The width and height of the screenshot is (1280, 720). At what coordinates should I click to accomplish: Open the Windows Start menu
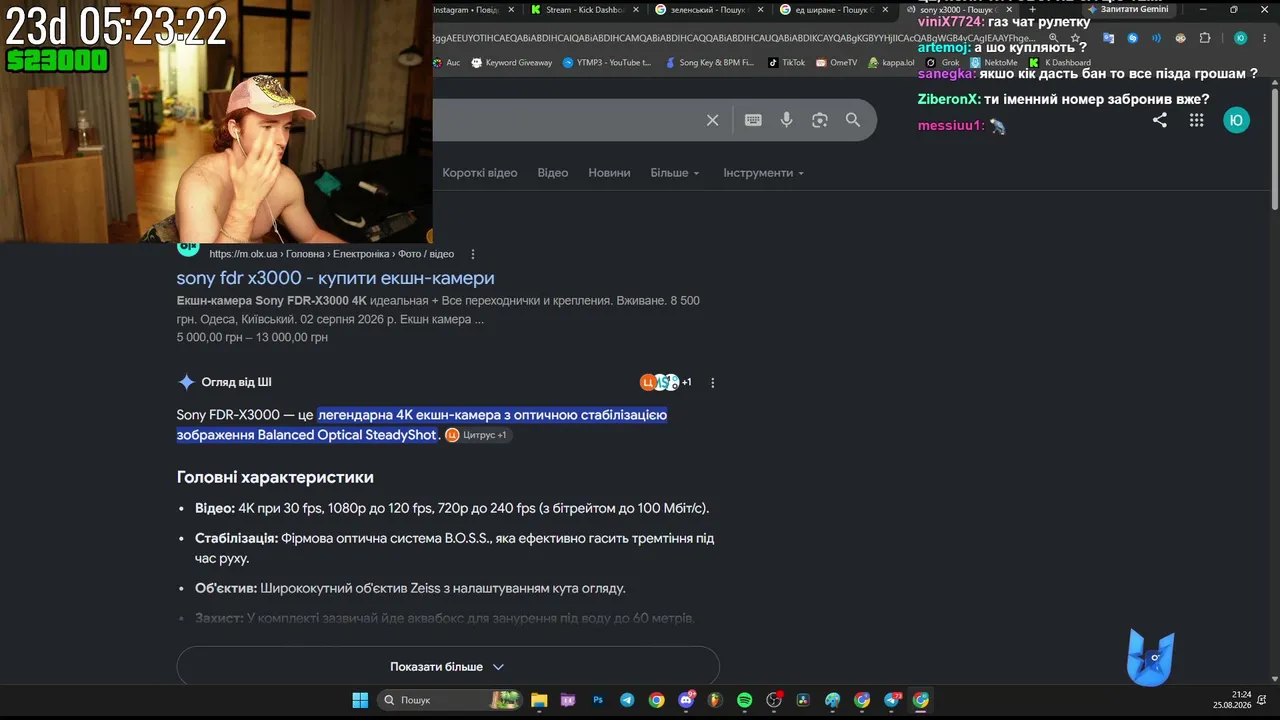pyautogui.click(x=360, y=700)
